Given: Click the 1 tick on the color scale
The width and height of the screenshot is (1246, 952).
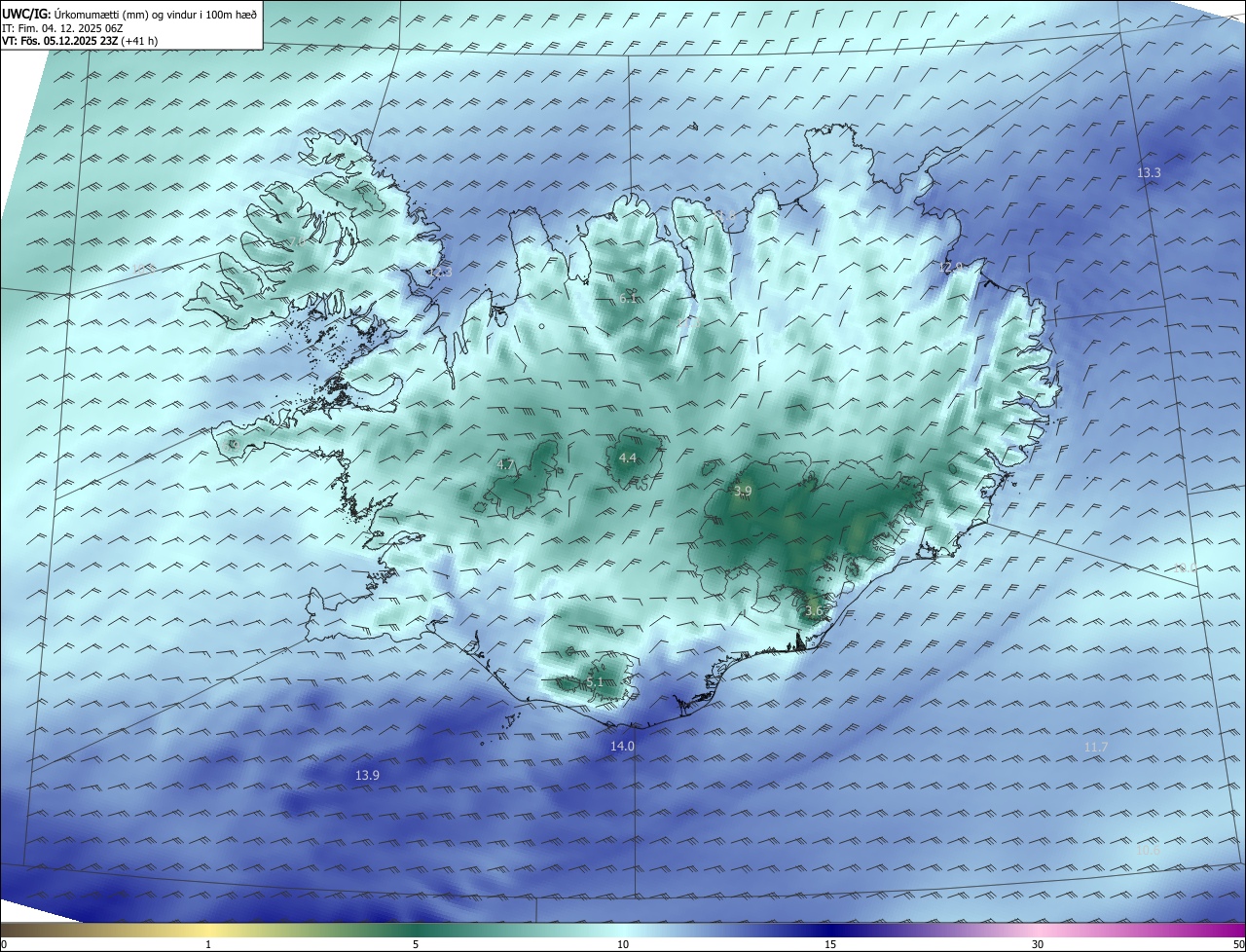Looking at the screenshot, I should point(208,944).
